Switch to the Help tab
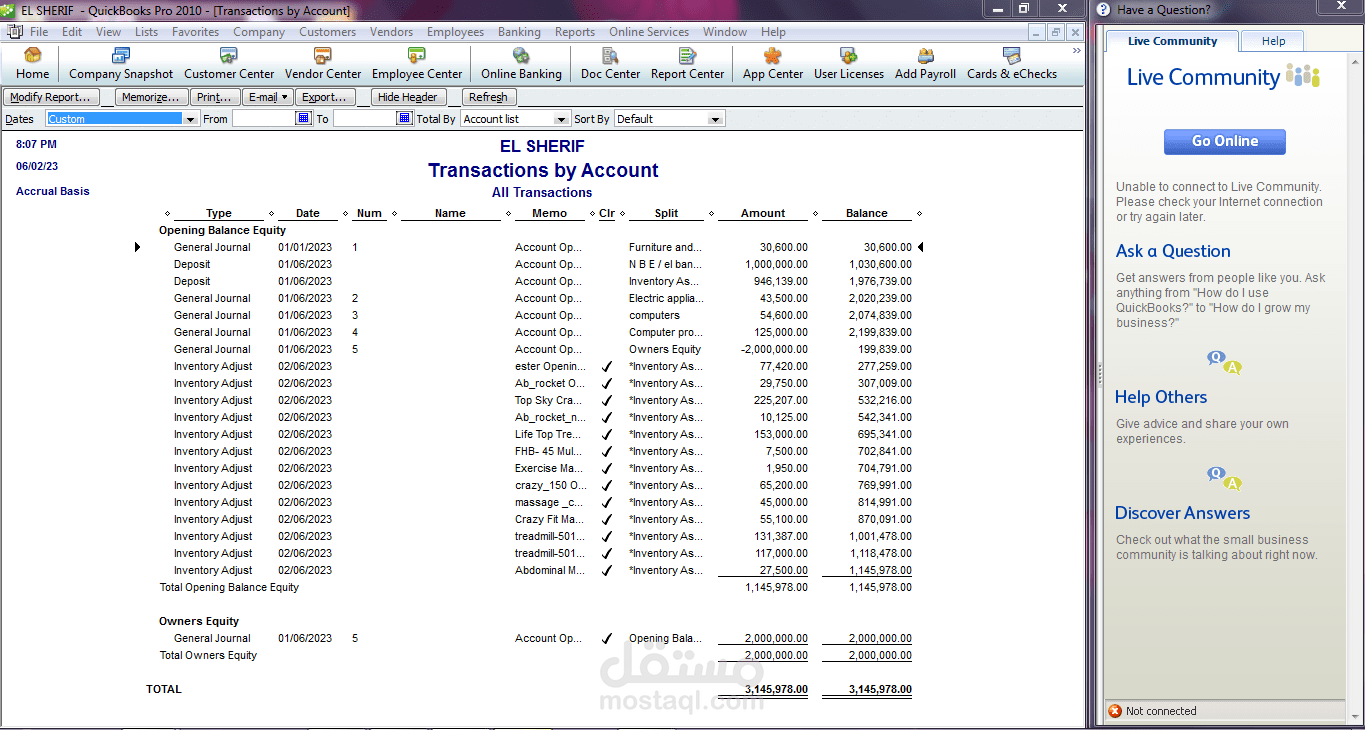Screen dimensions: 1365x730 [1273, 41]
